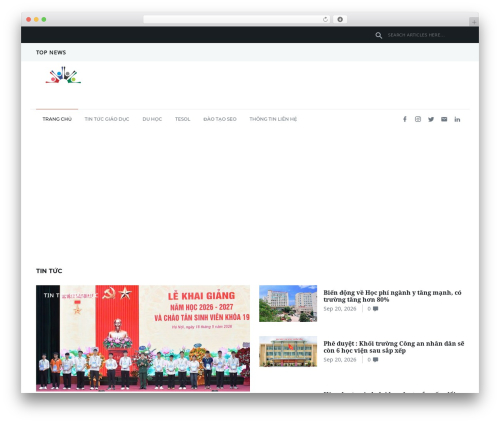
Task: Click date under Công an nhân dân article
Action: click(340, 360)
